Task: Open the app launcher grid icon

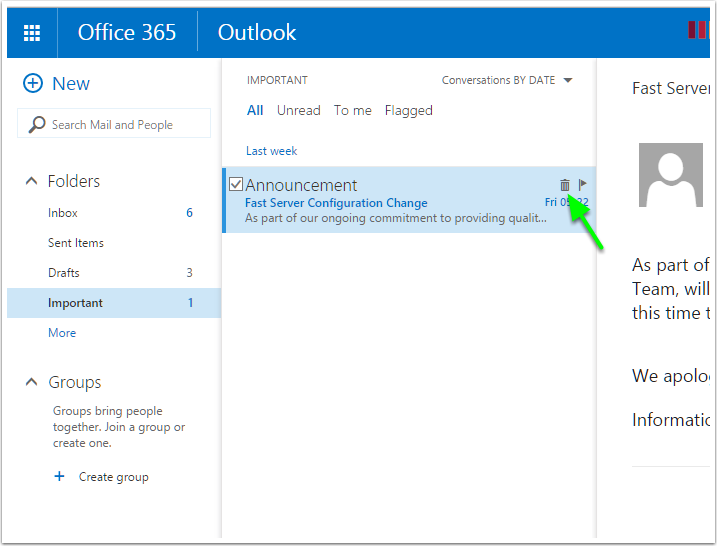Action: click(32, 33)
